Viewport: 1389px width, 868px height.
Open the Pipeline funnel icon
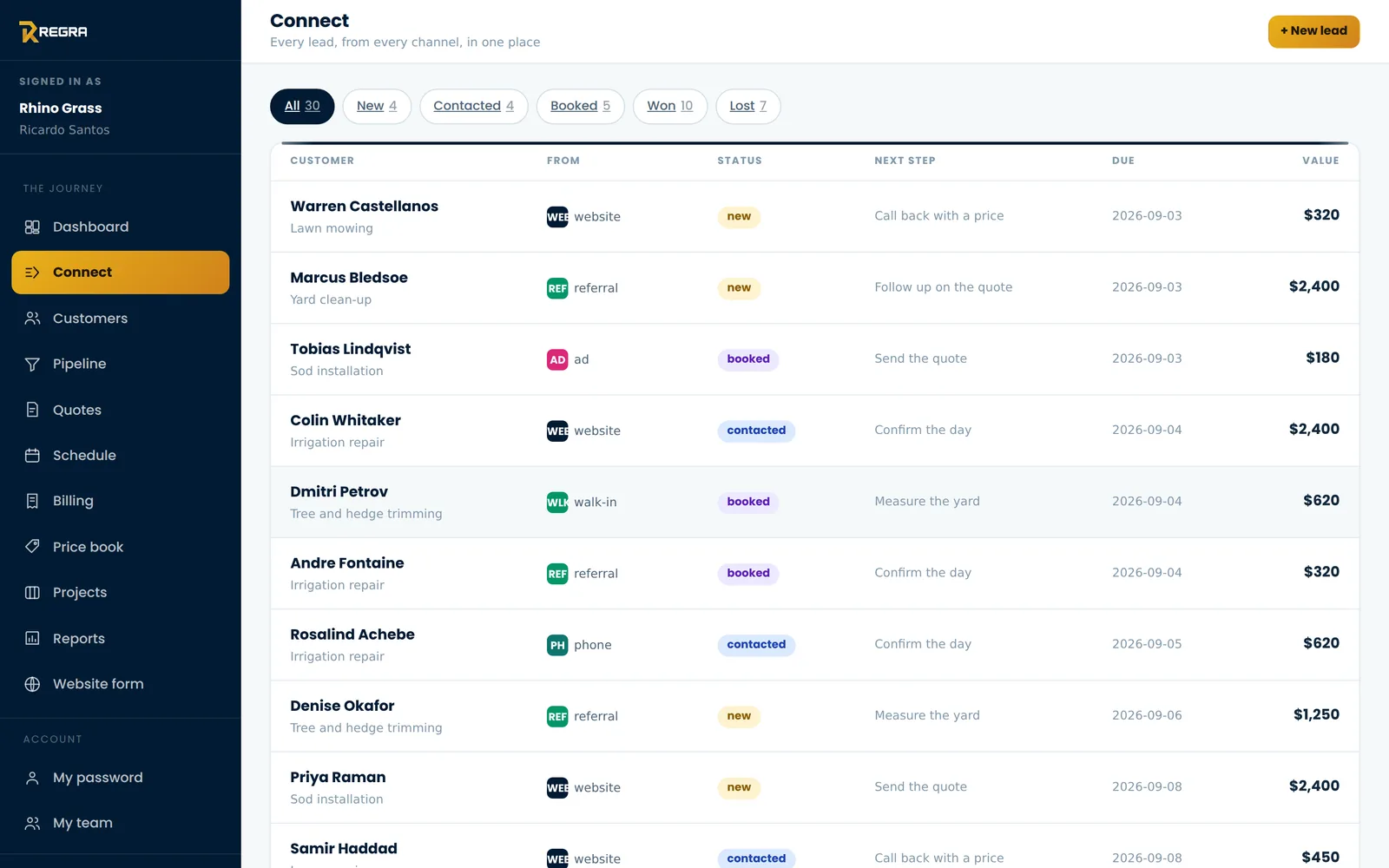click(x=32, y=364)
